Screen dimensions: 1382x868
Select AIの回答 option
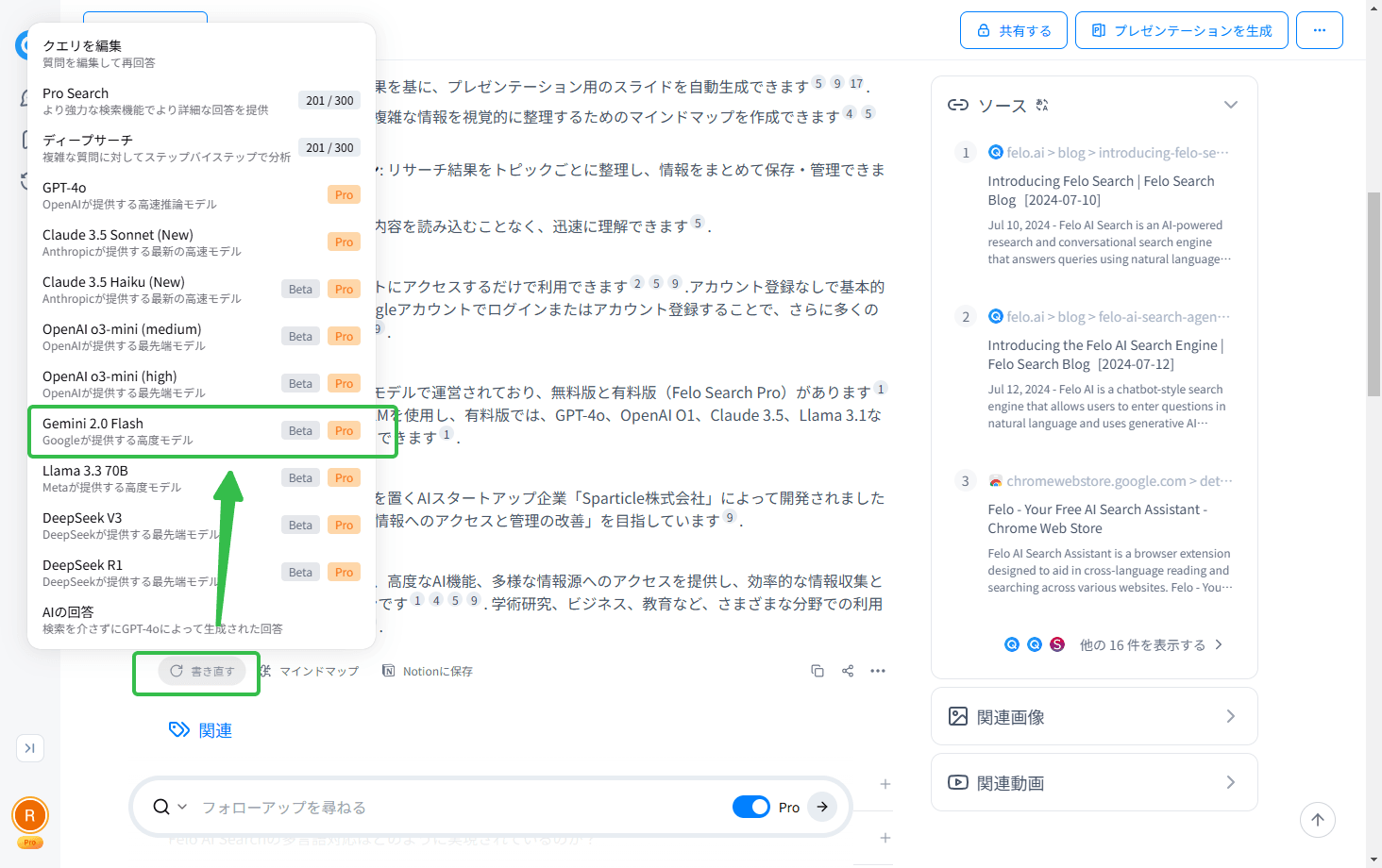(x=201, y=620)
